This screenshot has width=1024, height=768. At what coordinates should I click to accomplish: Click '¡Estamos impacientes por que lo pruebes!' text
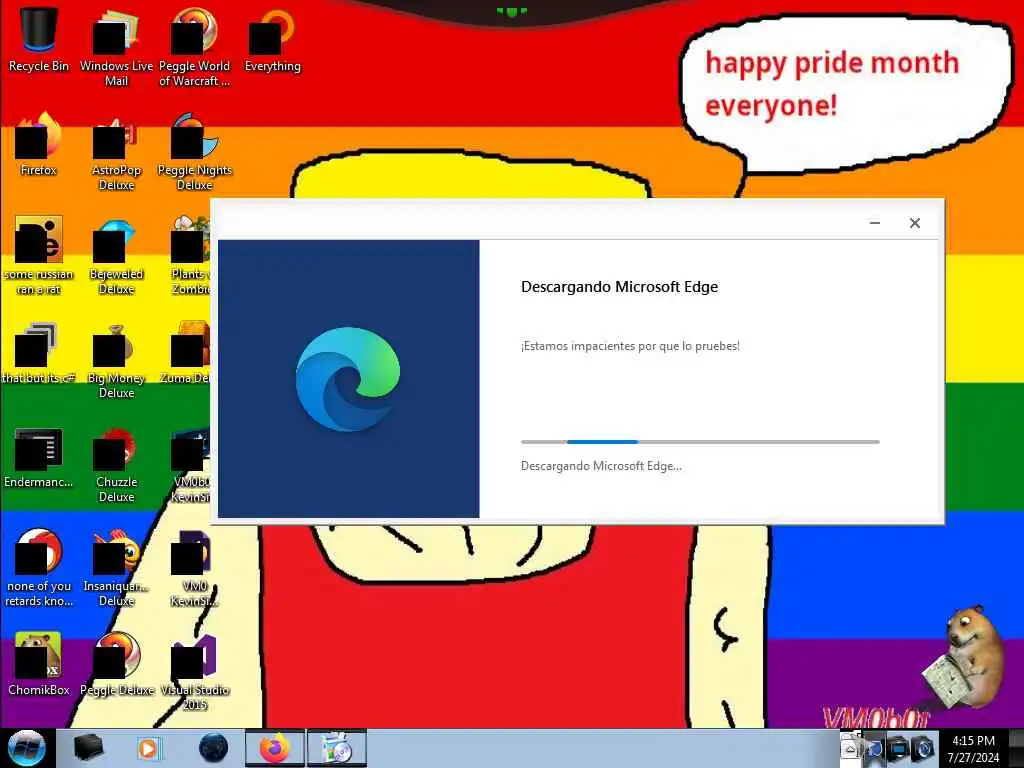point(630,346)
